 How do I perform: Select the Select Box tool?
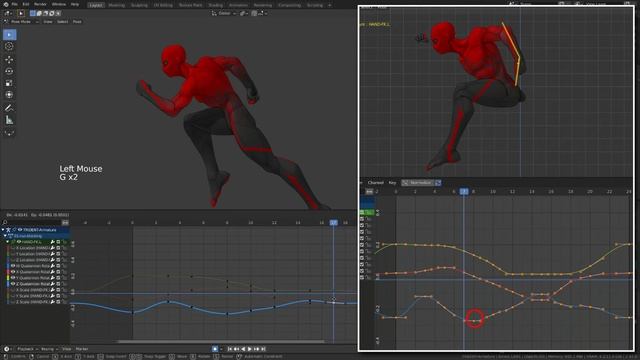[x=9, y=35]
